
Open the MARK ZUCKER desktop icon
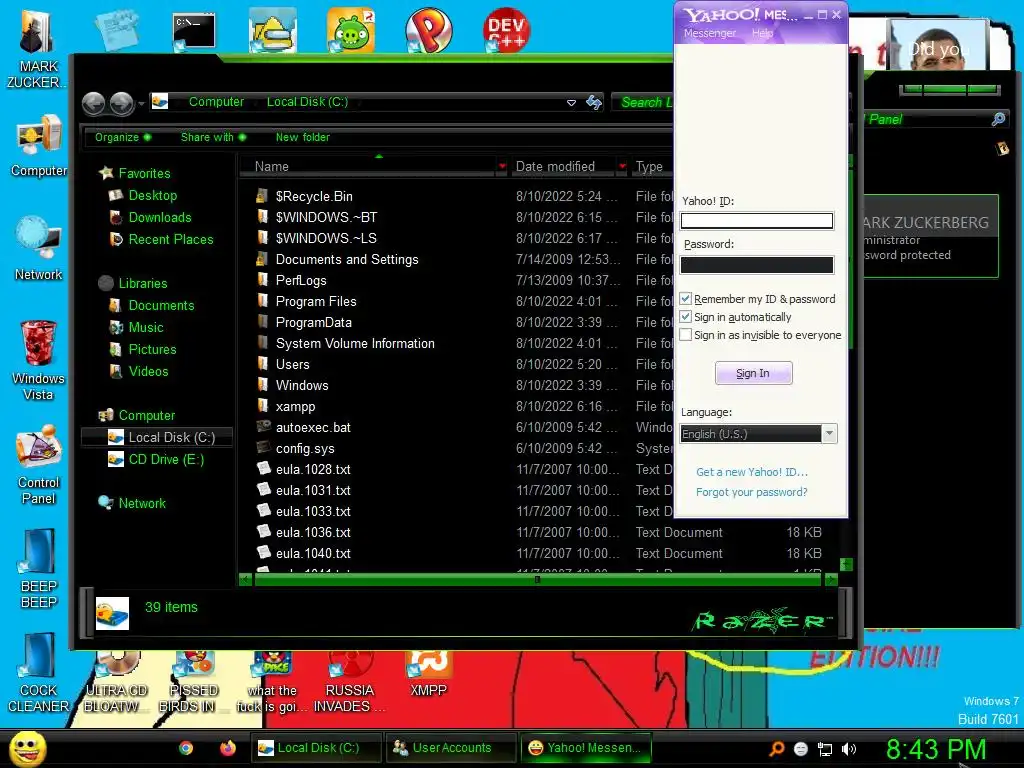(x=36, y=49)
